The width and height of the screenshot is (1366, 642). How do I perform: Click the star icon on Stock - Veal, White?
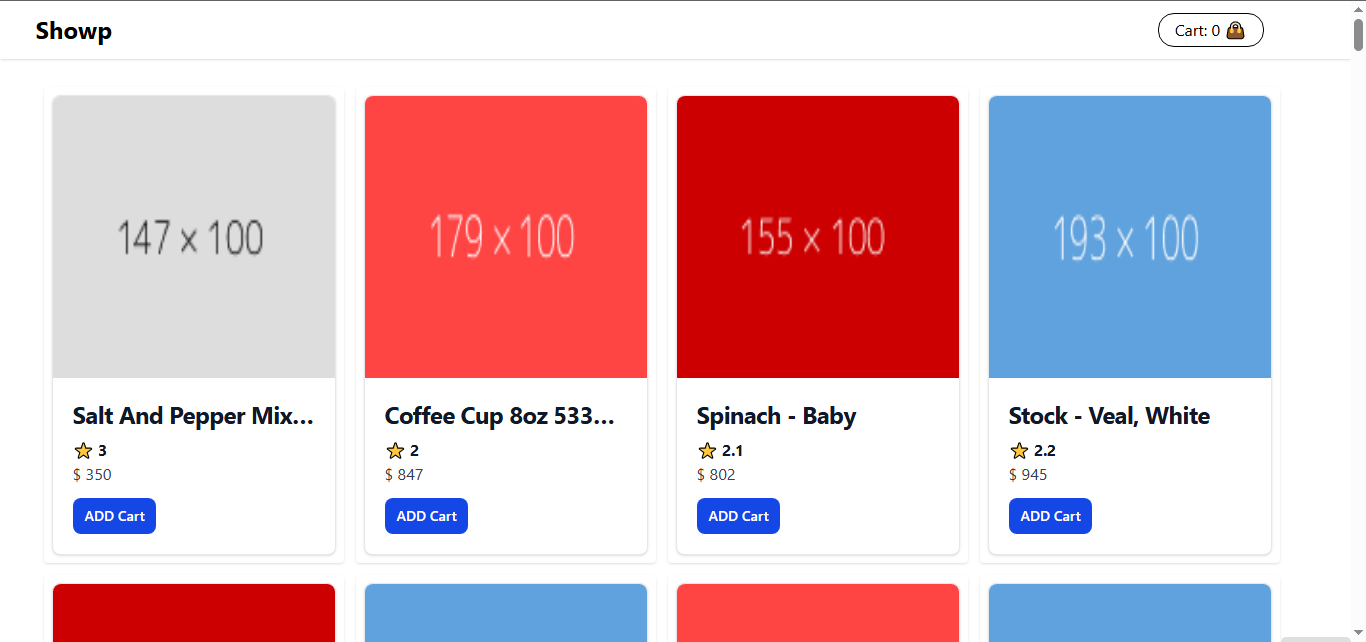(1019, 451)
